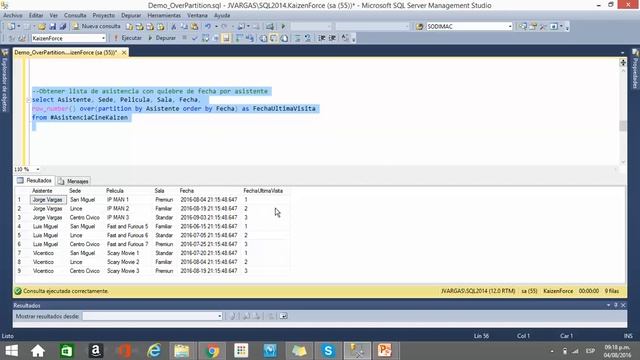
Task: Open the Undo history dropdown arrow
Action: 216,27
